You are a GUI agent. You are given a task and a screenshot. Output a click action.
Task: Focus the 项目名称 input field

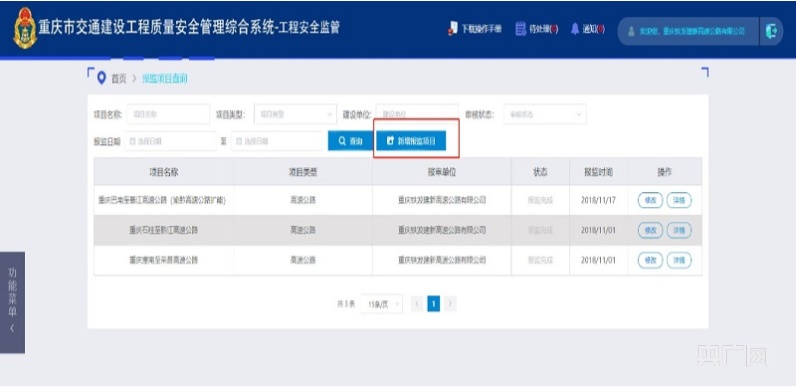(x=168, y=114)
